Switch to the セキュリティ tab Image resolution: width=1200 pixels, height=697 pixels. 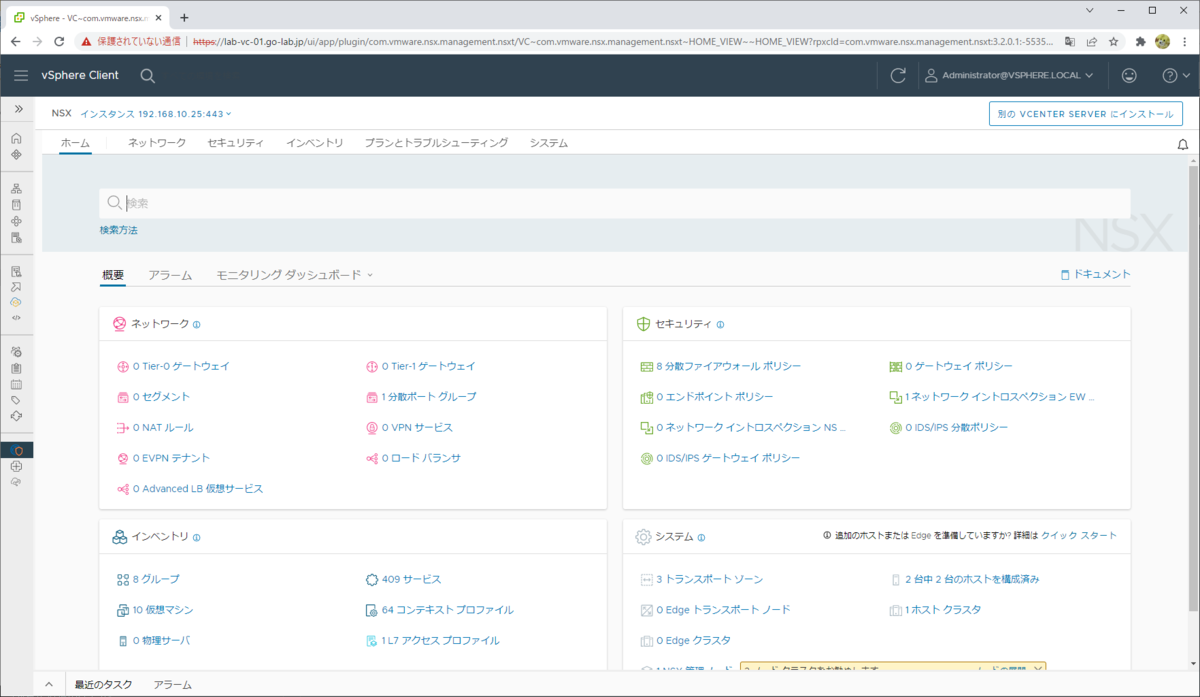pos(237,142)
